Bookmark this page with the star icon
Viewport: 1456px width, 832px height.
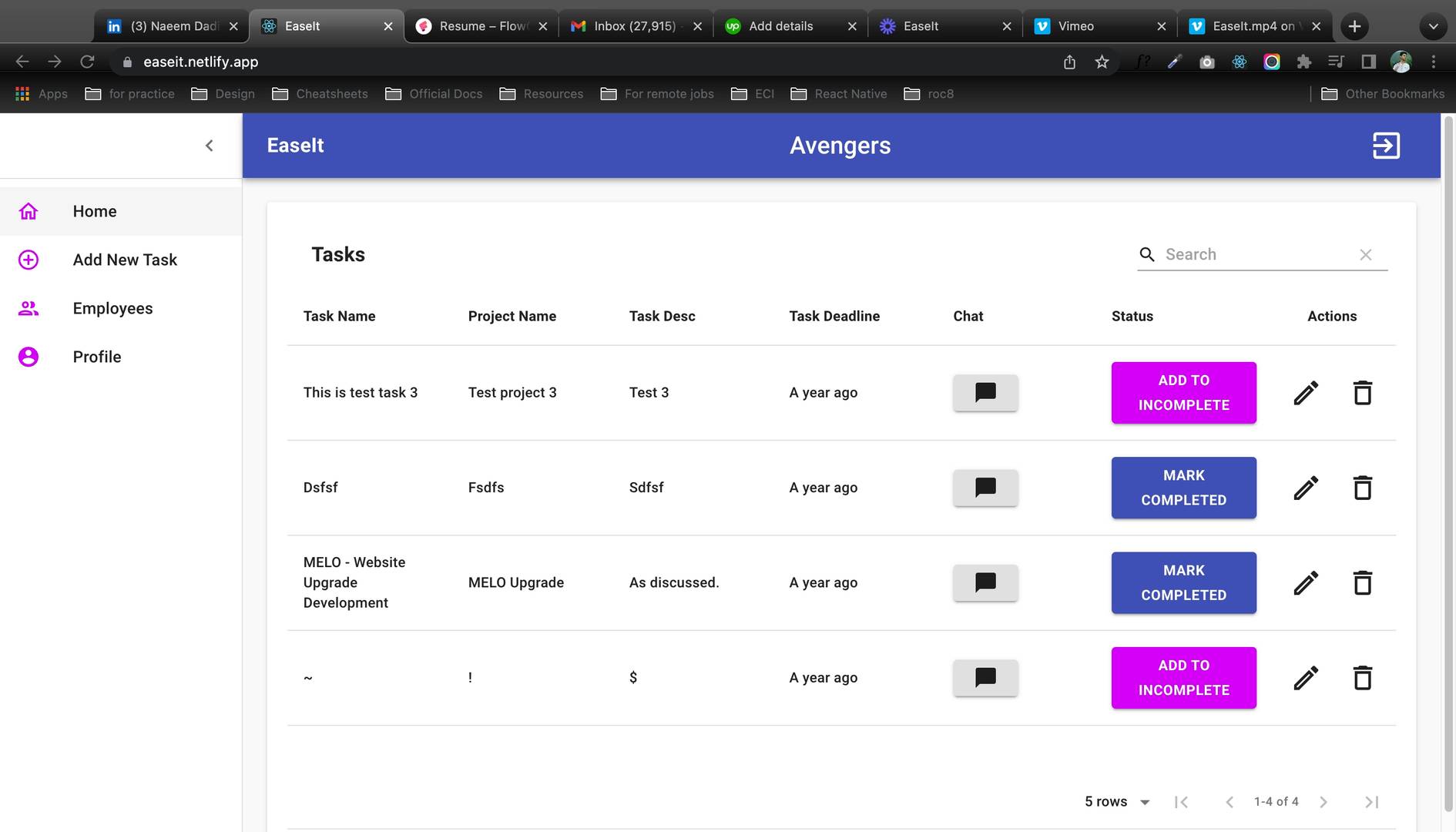1102,62
